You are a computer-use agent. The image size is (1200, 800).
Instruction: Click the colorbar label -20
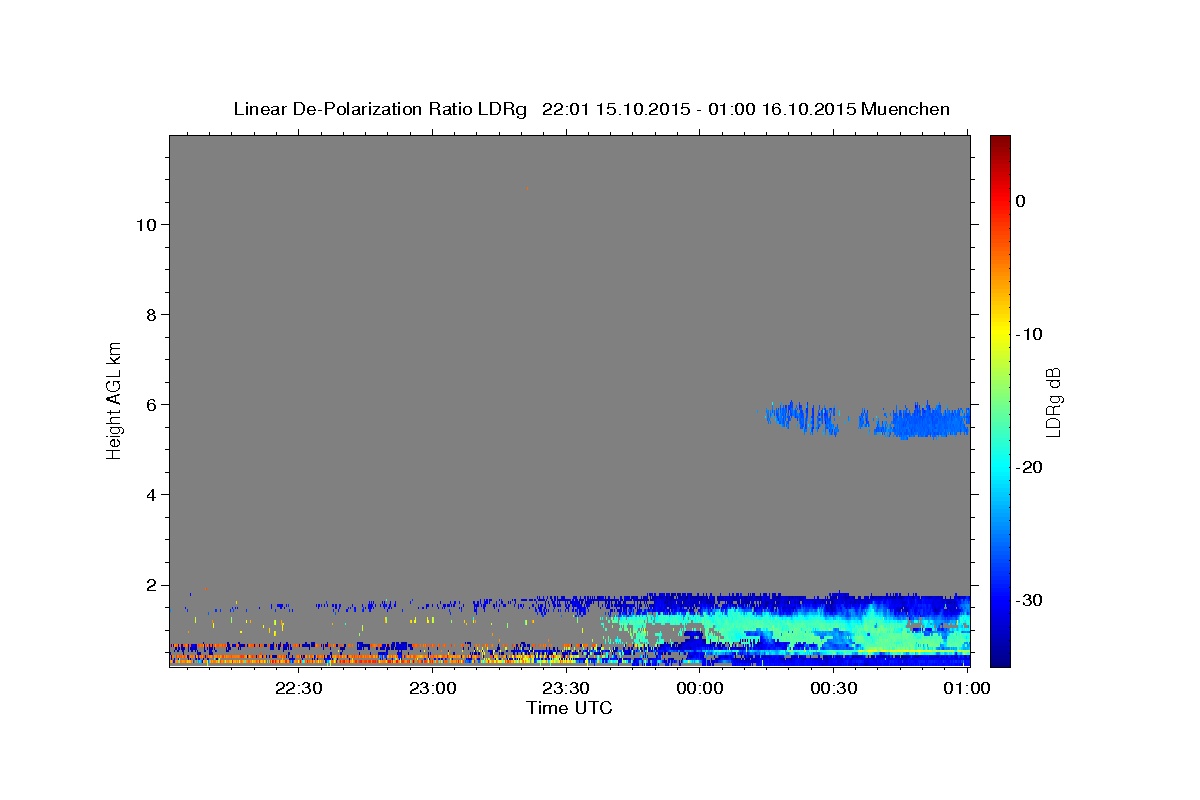pos(1029,467)
